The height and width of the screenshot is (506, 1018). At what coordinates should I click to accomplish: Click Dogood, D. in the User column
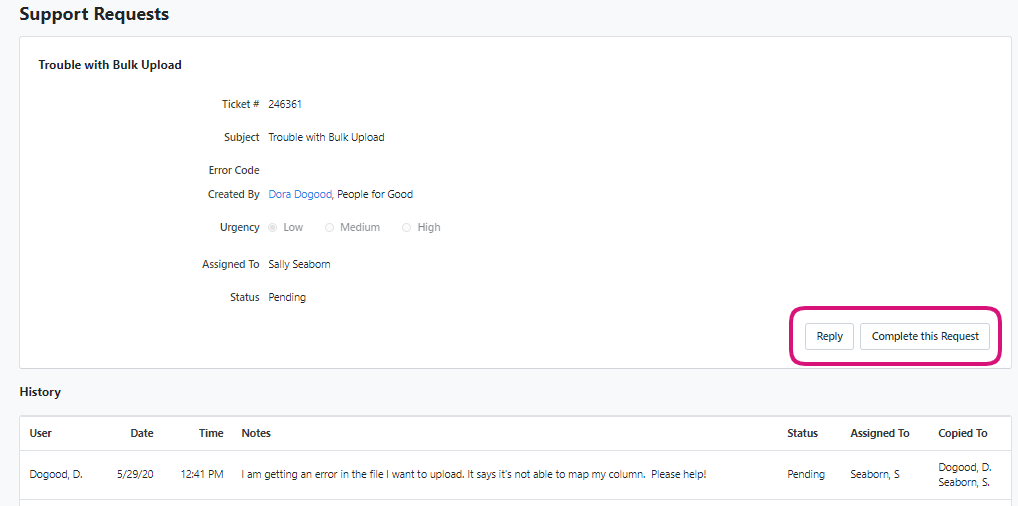point(56,474)
